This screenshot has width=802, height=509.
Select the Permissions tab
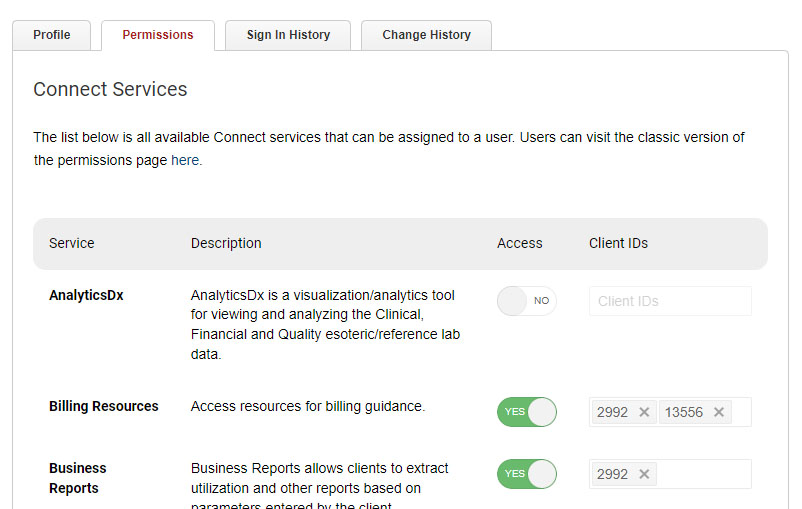coord(158,35)
